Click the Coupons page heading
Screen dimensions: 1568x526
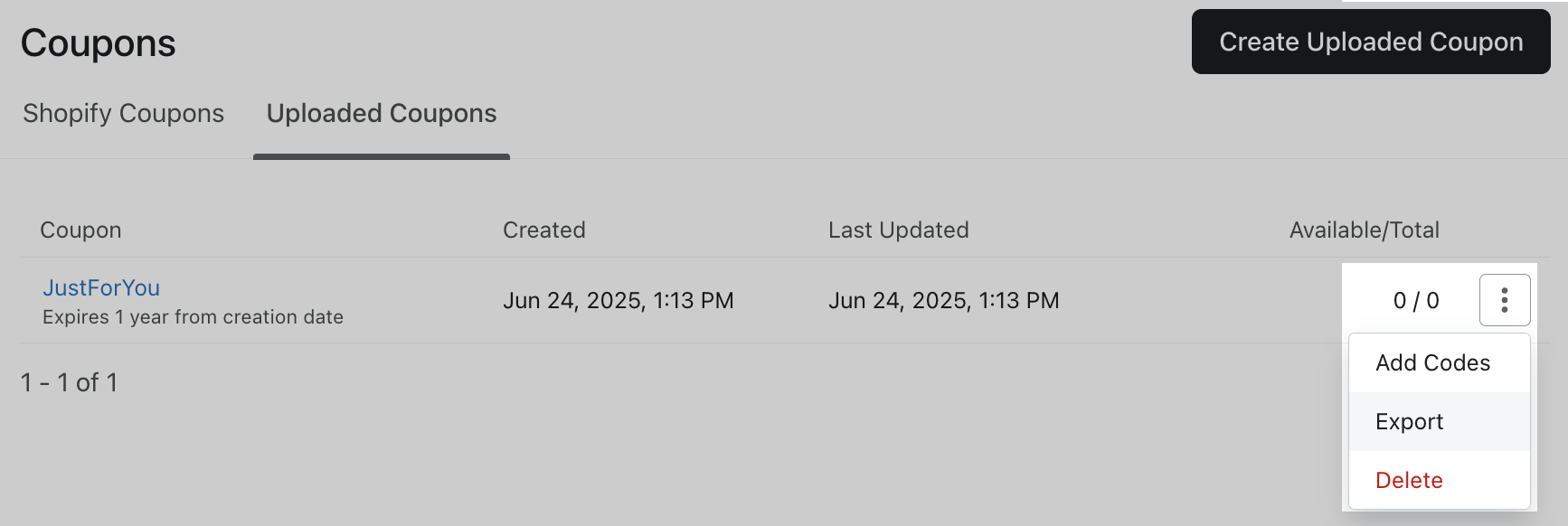coord(98,42)
